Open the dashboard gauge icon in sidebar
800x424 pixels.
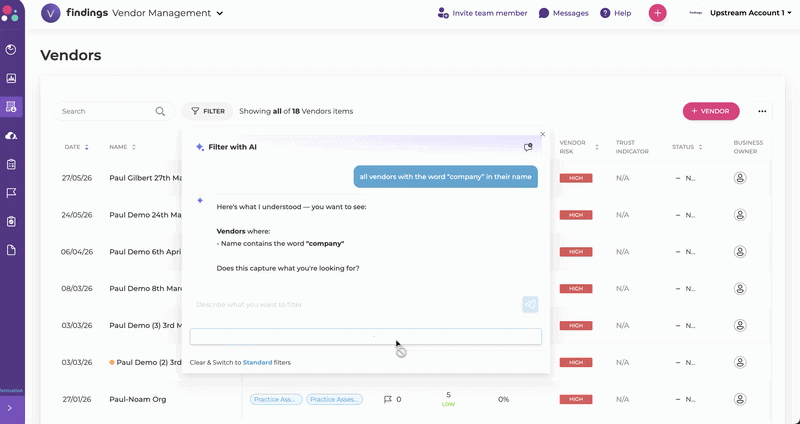pos(11,49)
